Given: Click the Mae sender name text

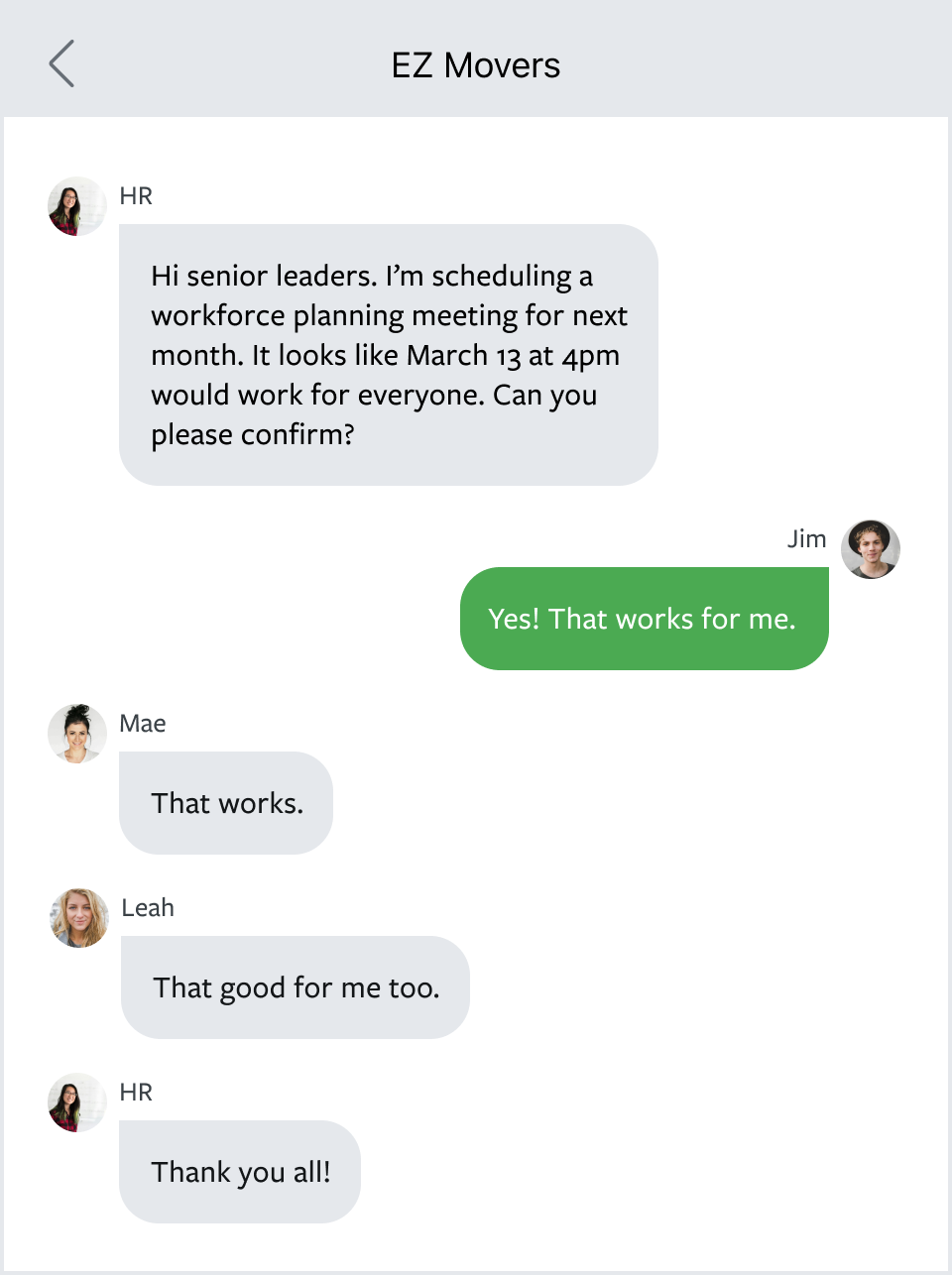Looking at the screenshot, I should pos(143,723).
